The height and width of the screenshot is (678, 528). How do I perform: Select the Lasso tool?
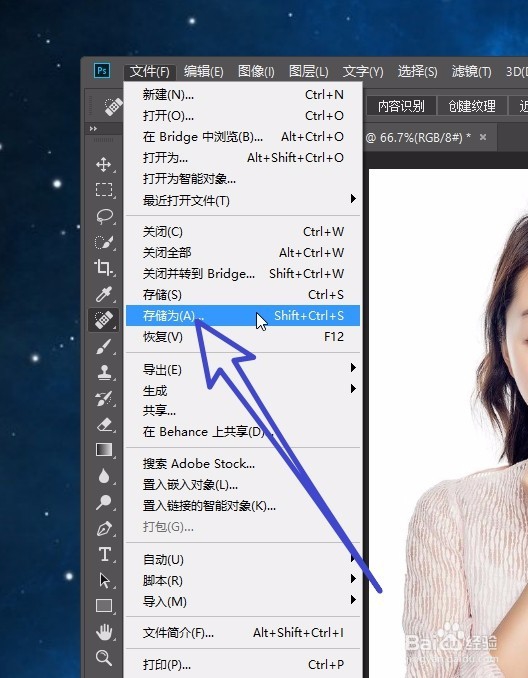click(103, 216)
